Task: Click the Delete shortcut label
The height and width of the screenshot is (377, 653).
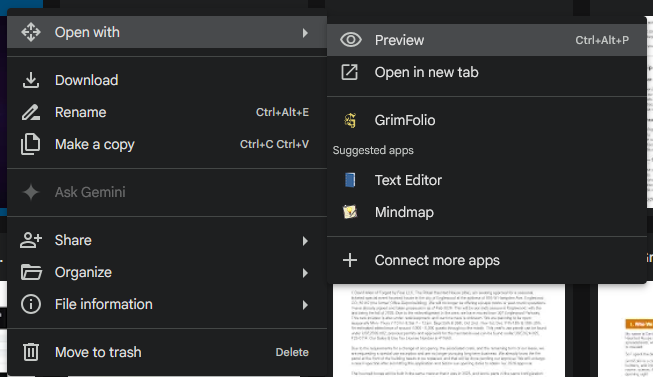Action: point(292,352)
